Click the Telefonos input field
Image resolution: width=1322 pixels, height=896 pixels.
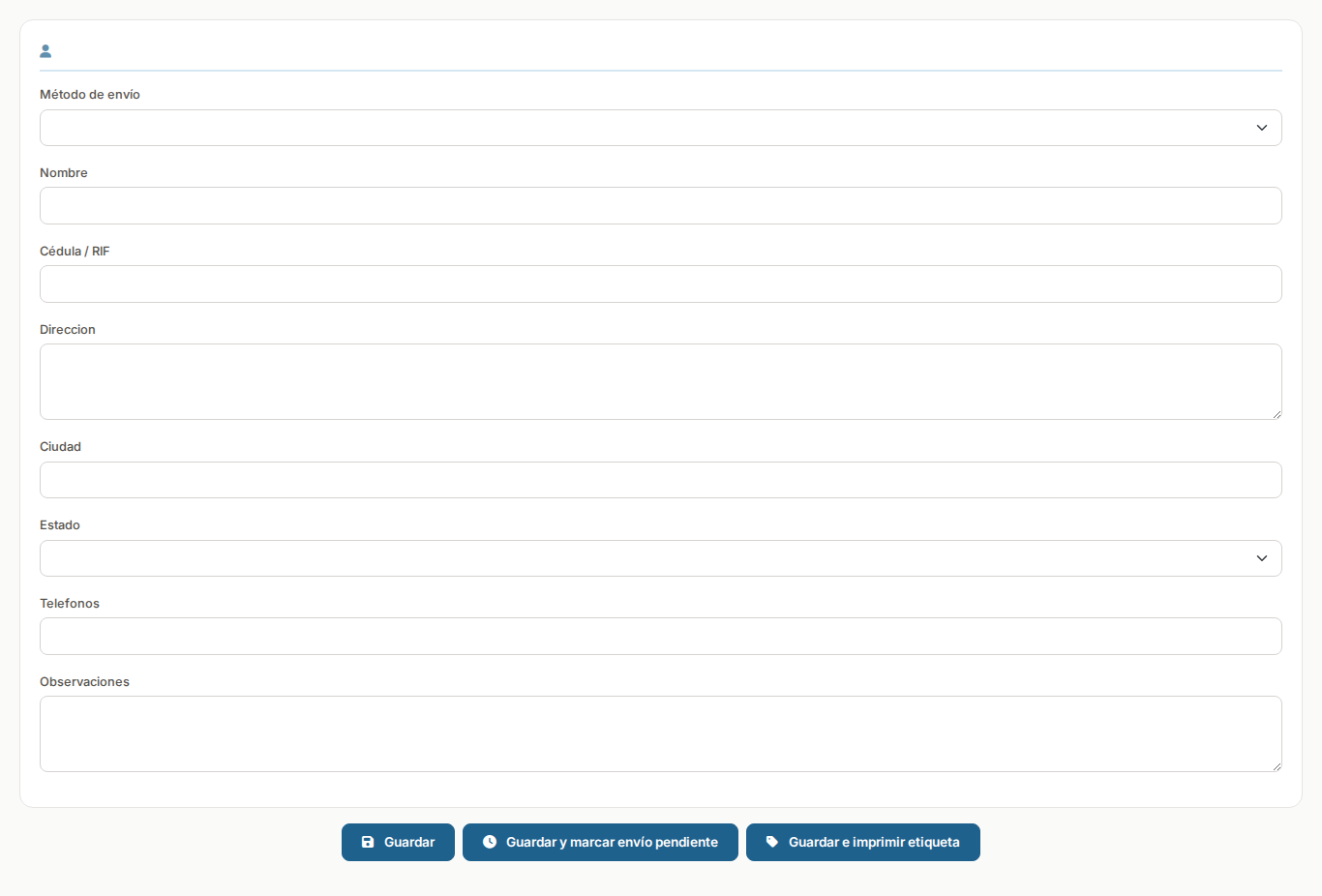tap(660, 637)
